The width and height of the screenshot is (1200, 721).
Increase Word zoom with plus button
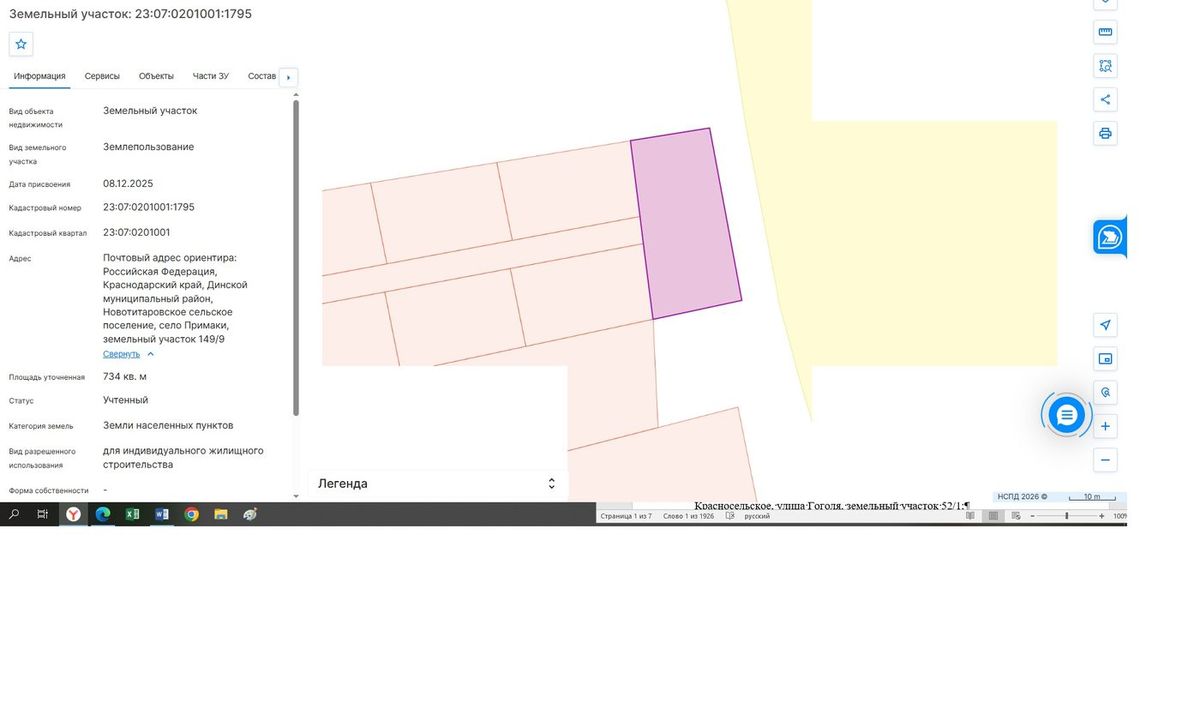point(1101,516)
